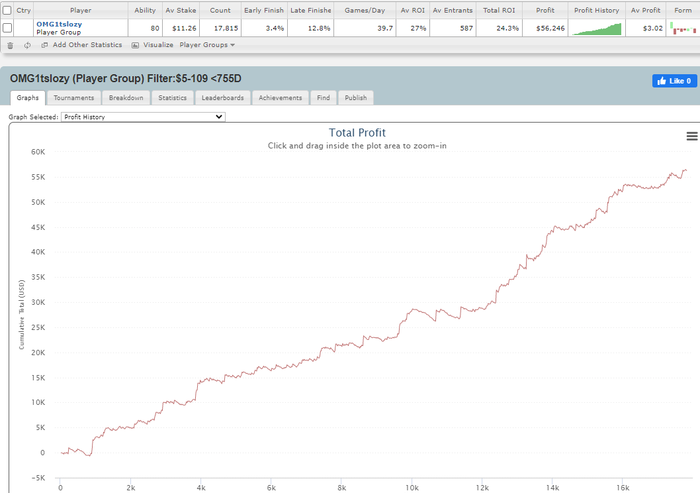Click the 24.3% total ROI value

click(508, 28)
